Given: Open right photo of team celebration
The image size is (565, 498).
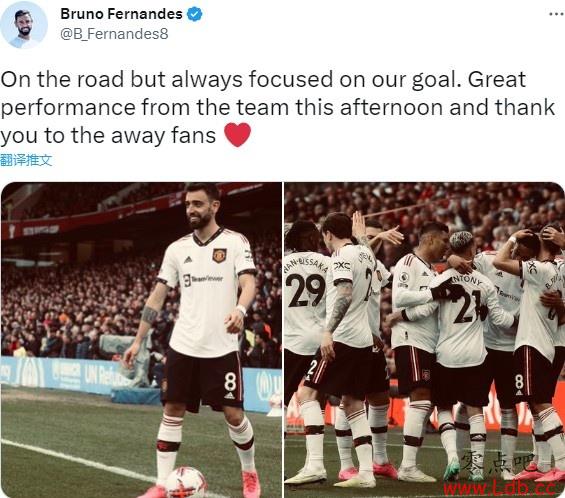Looking at the screenshot, I should click(424, 340).
